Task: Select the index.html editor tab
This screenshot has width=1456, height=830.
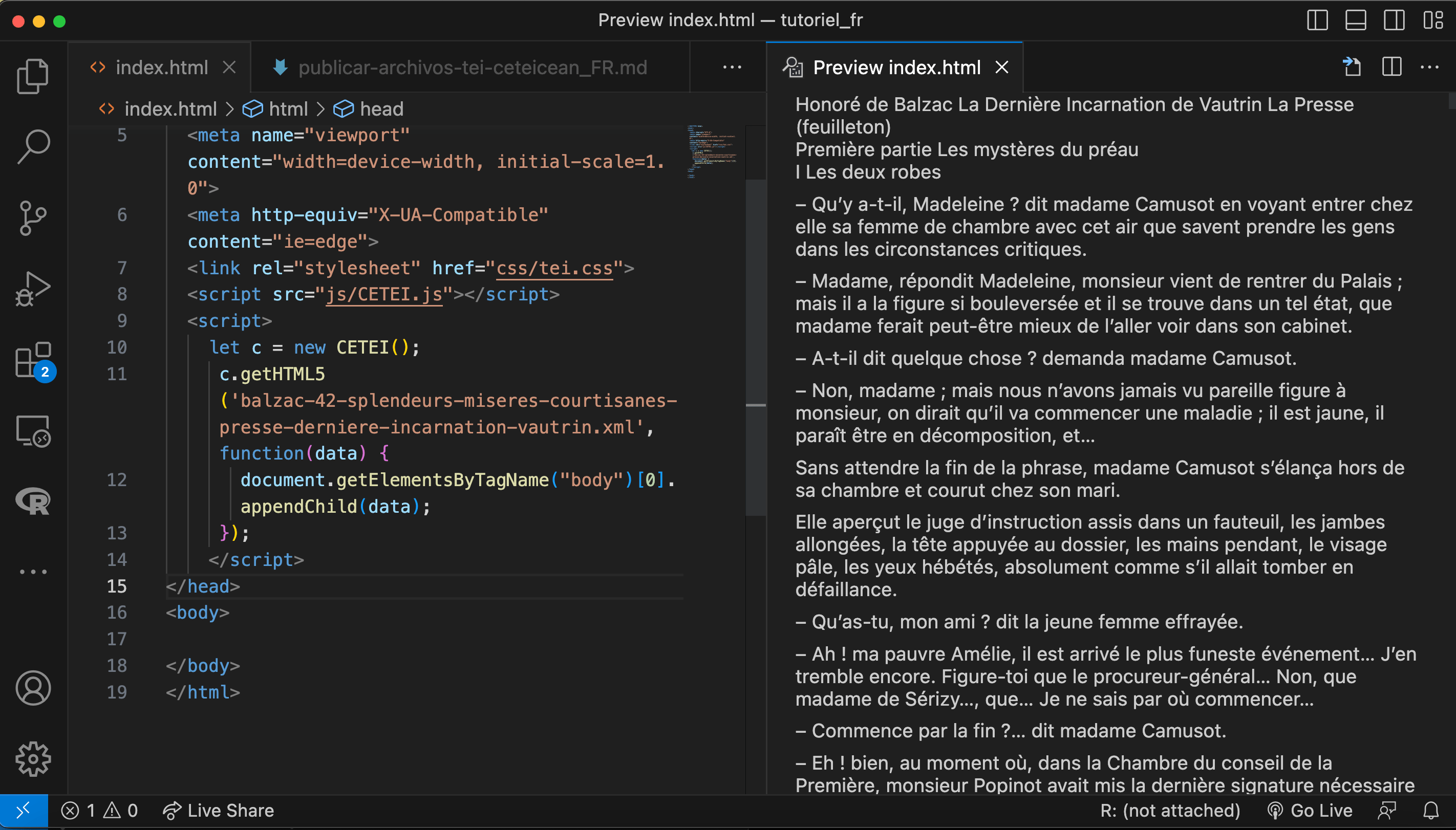Action: [x=161, y=67]
